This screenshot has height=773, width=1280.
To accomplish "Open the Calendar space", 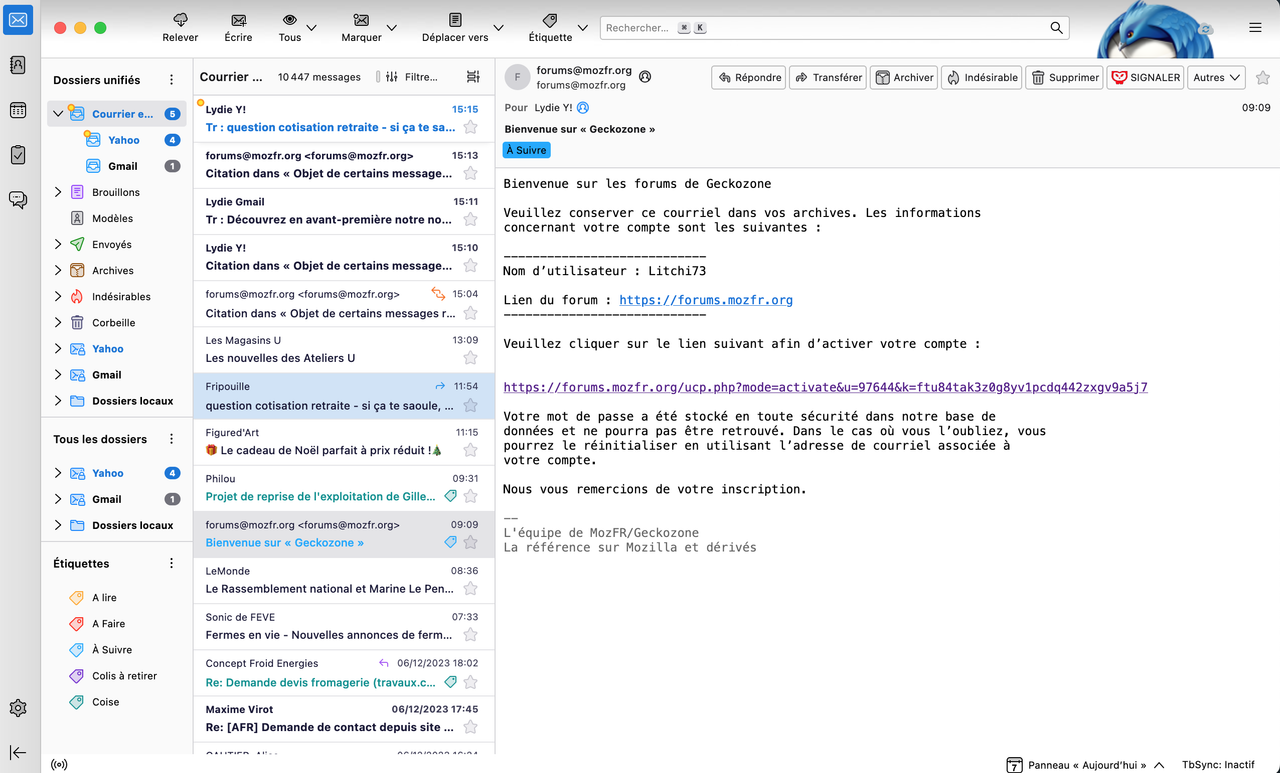I will 18,110.
